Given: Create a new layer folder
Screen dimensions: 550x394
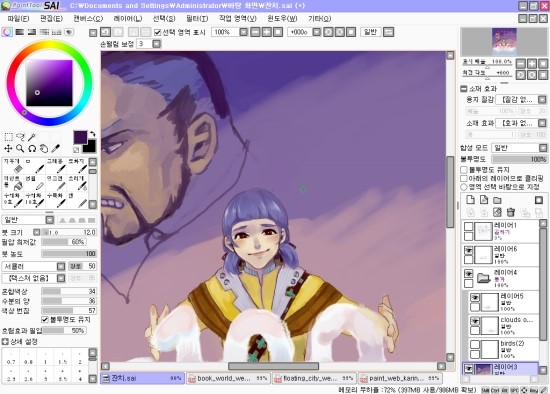Looking at the screenshot, I should pyautogui.click(x=497, y=200).
